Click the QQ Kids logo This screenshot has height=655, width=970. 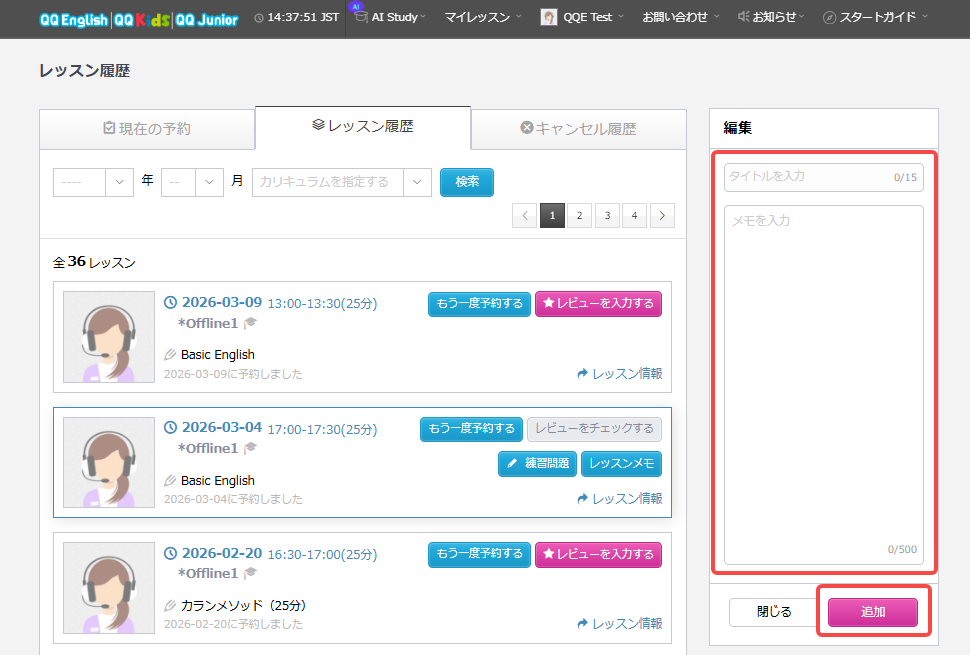[141, 19]
